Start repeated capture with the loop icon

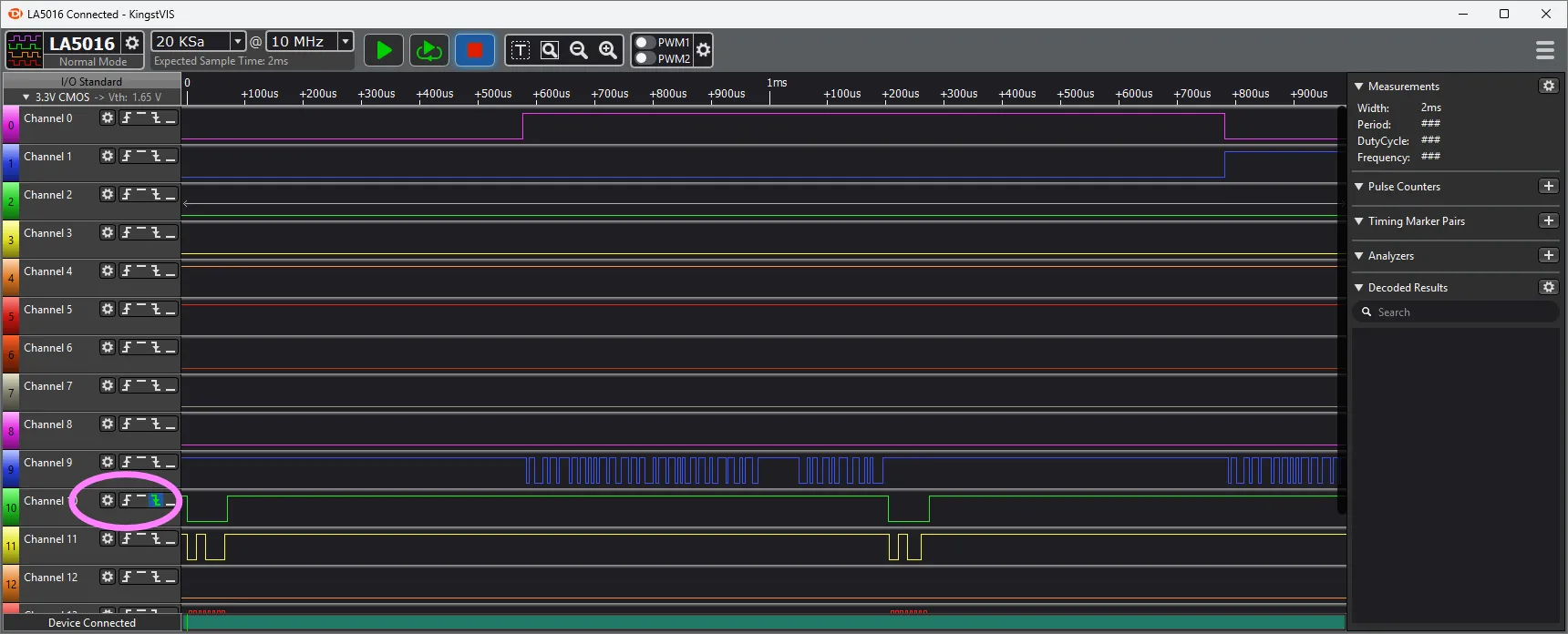[428, 50]
